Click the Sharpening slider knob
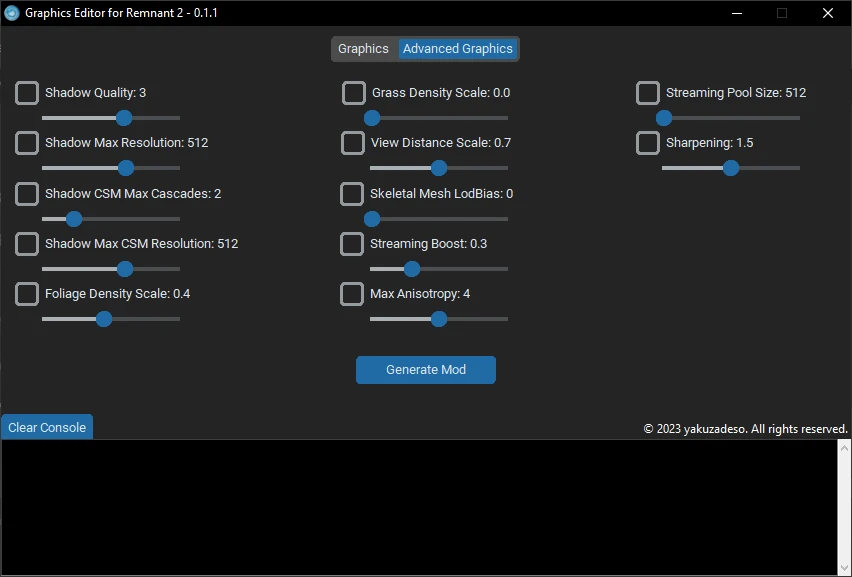This screenshot has height=577, width=852. point(731,168)
